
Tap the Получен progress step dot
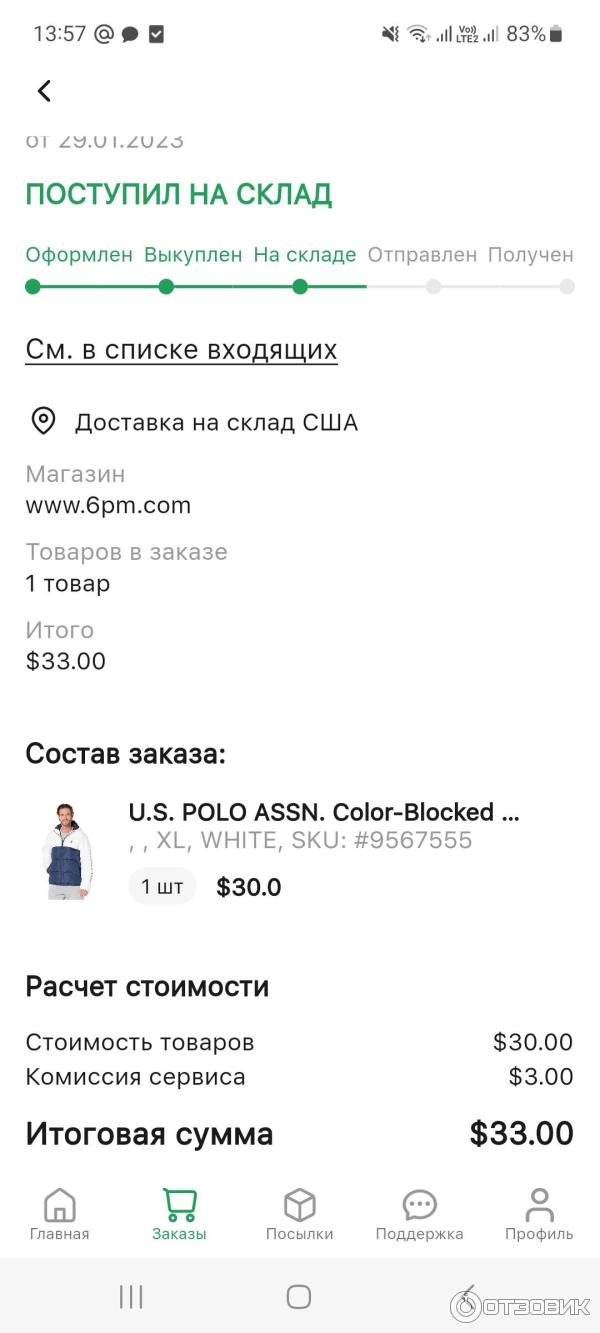pos(567,287)
